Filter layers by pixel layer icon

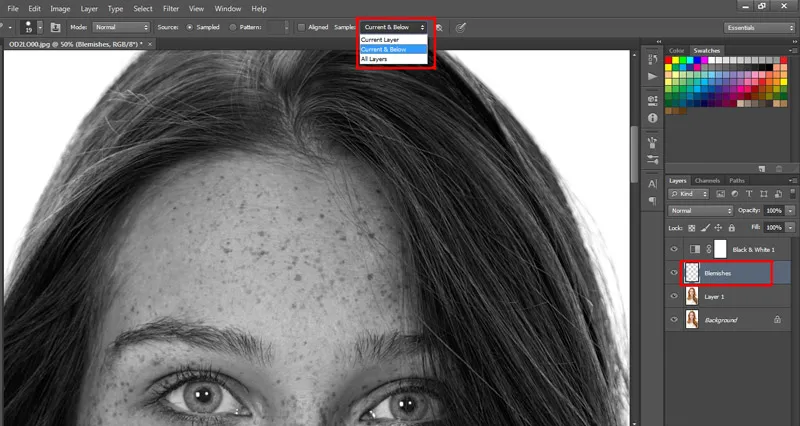[720, 194]
